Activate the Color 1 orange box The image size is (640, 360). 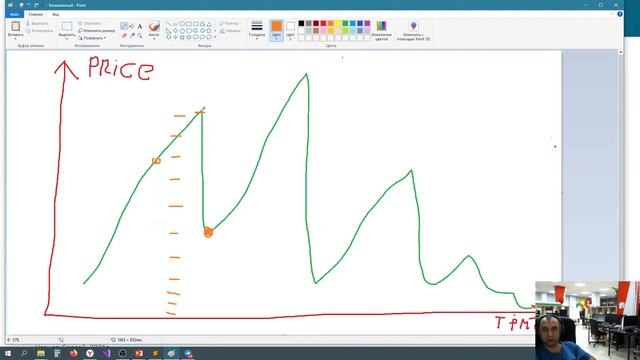[276, 30]
